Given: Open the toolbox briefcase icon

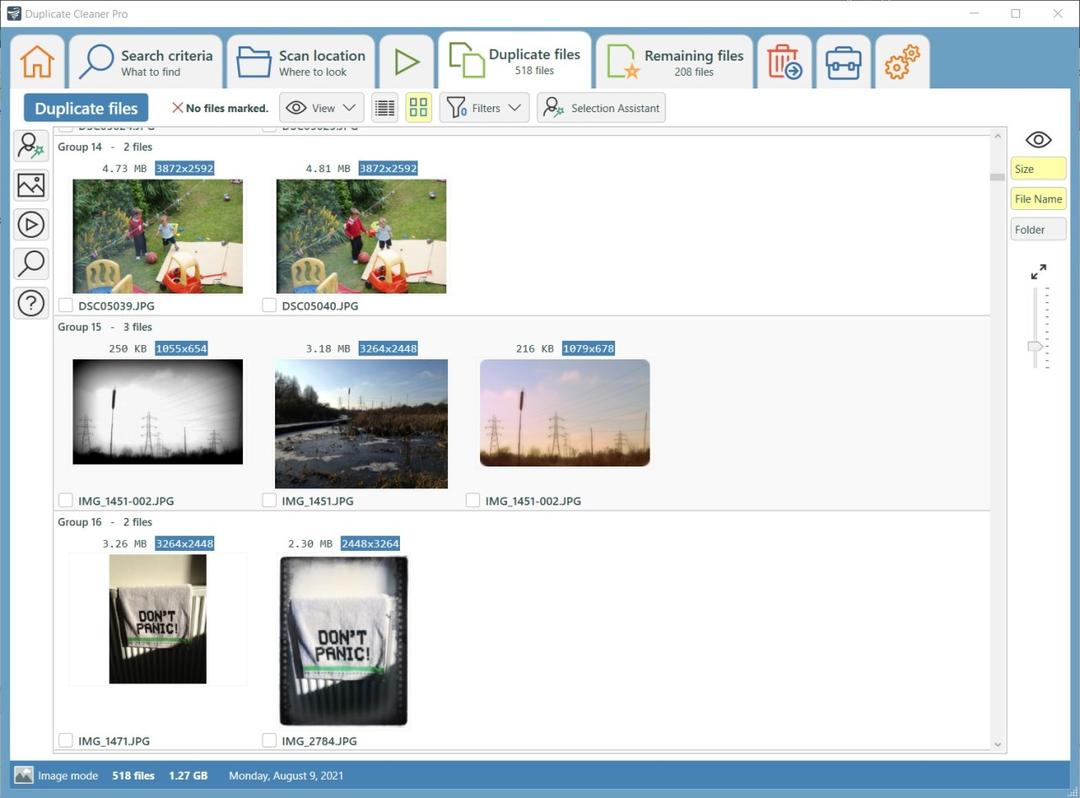Looking at the screenshot, I should [x=843, y=62].
